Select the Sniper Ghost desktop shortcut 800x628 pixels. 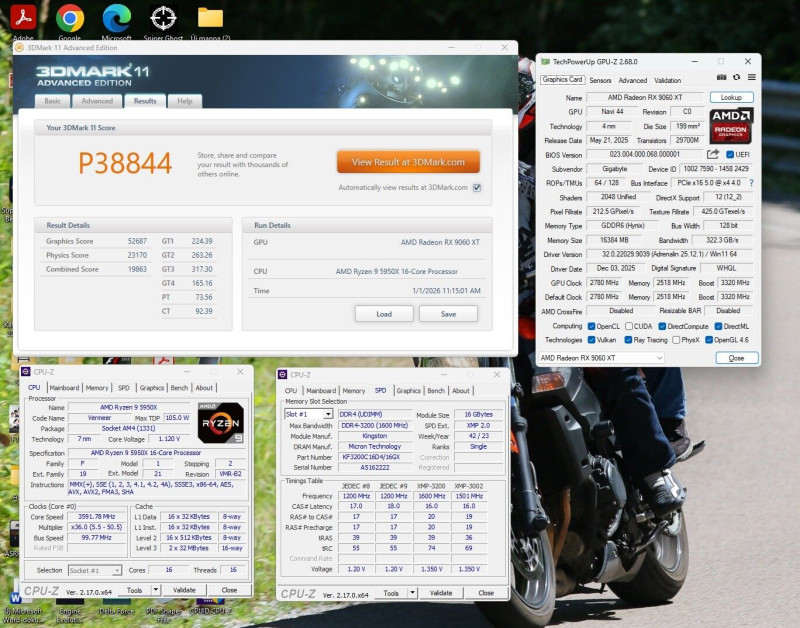tap(163, 18)
